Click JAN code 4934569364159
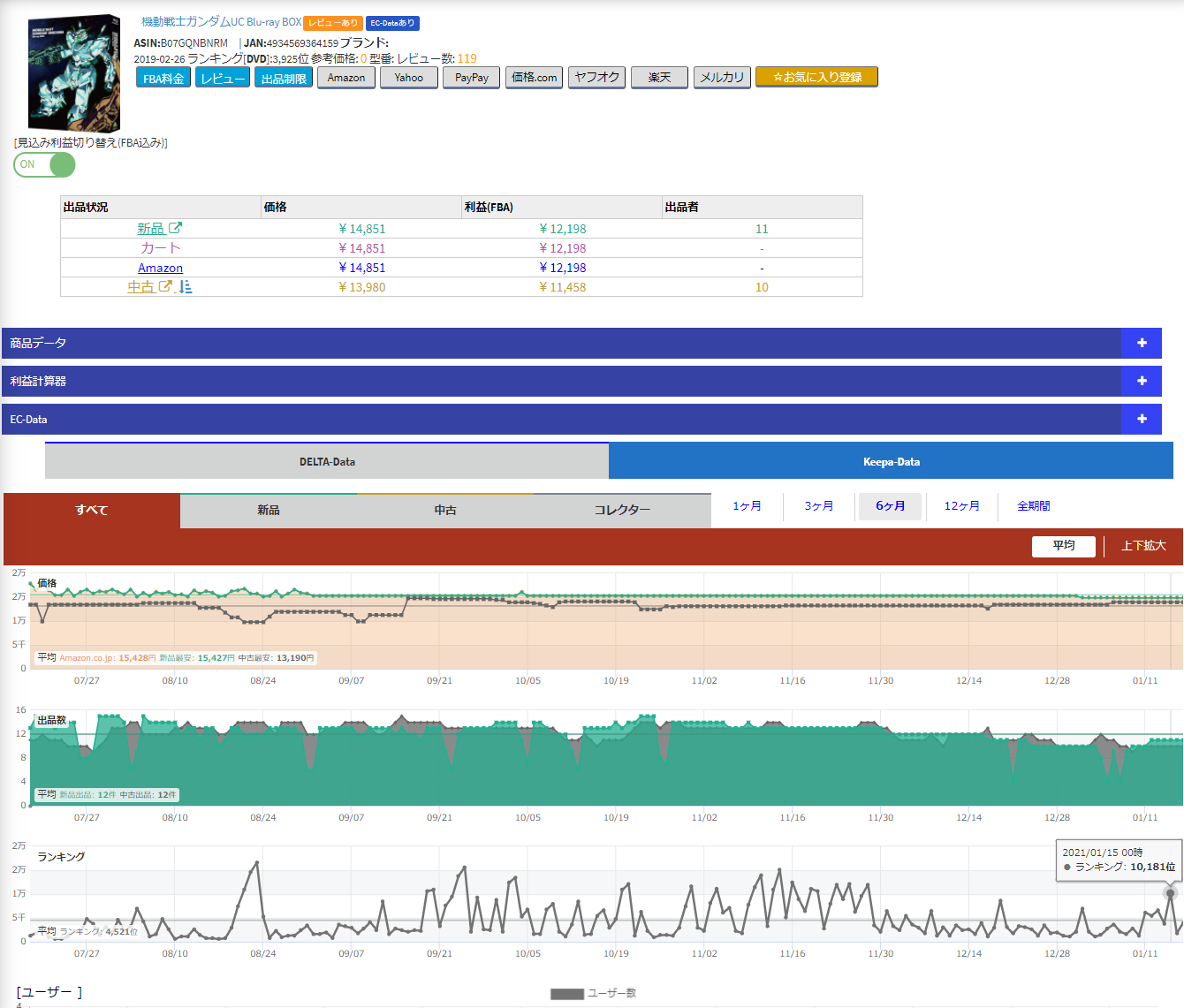The image size is (1184, 1008). point(302,42)
